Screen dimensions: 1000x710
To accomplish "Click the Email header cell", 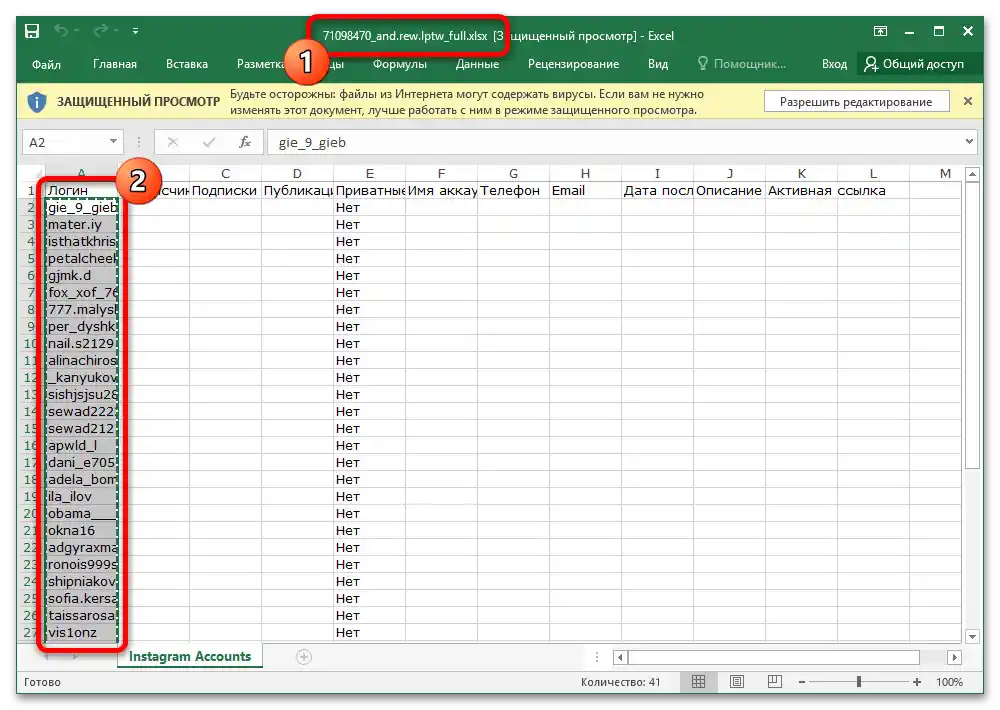I will (x=585, y=190).
